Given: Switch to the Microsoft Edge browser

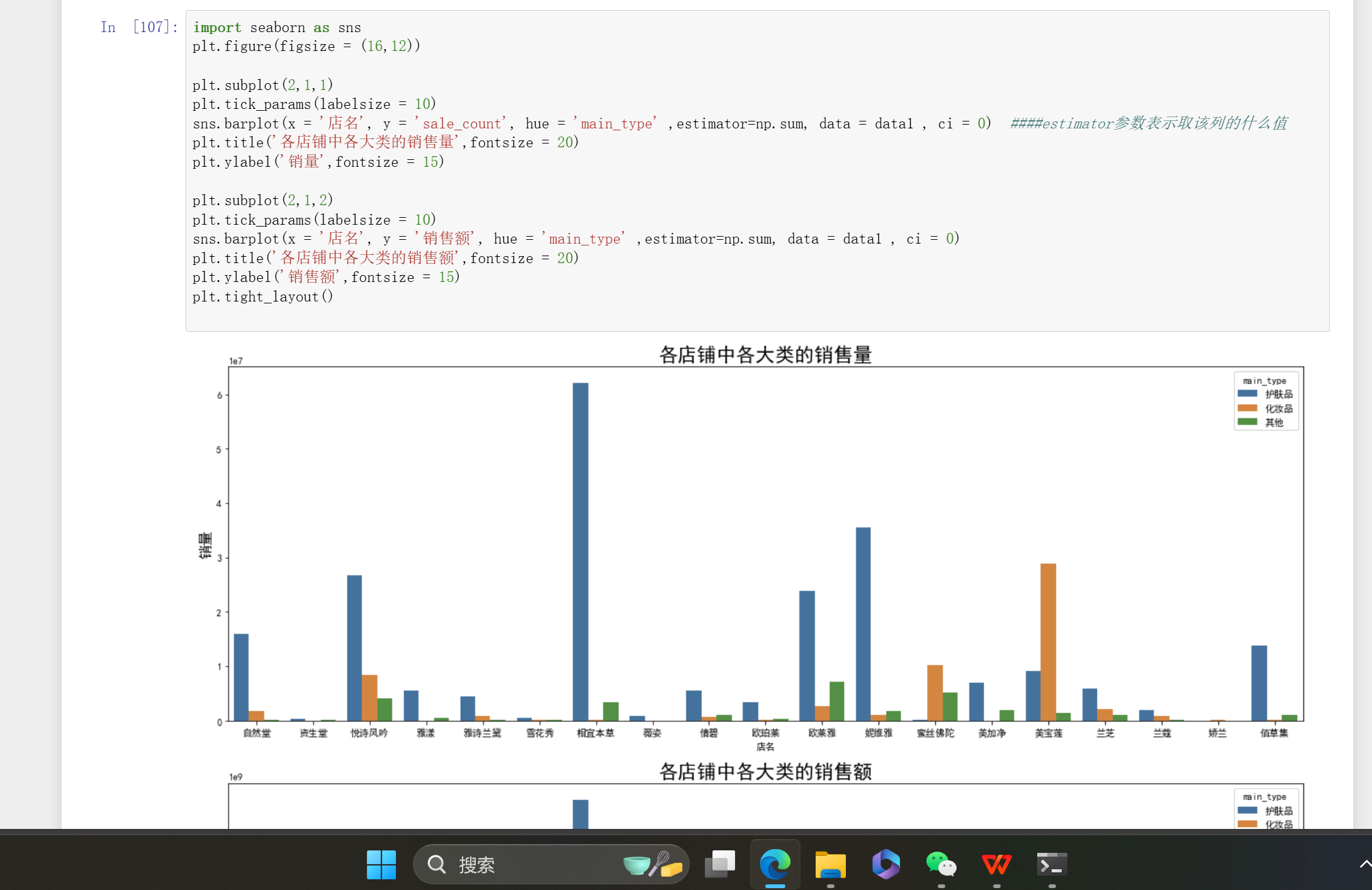Looking at the screenshot, I should 775,865.
